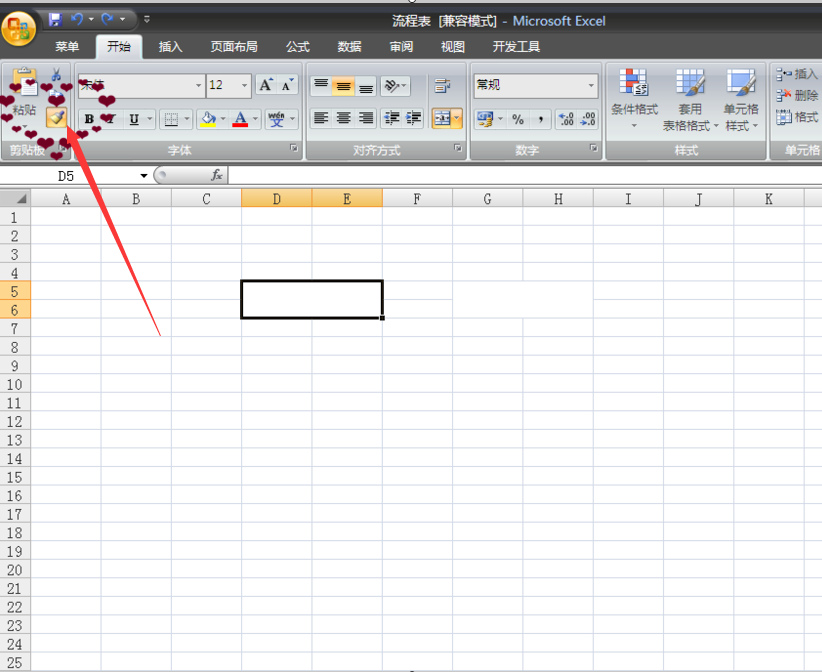
Task: Apply percent style to the cell
Action: tap(518, 120)
